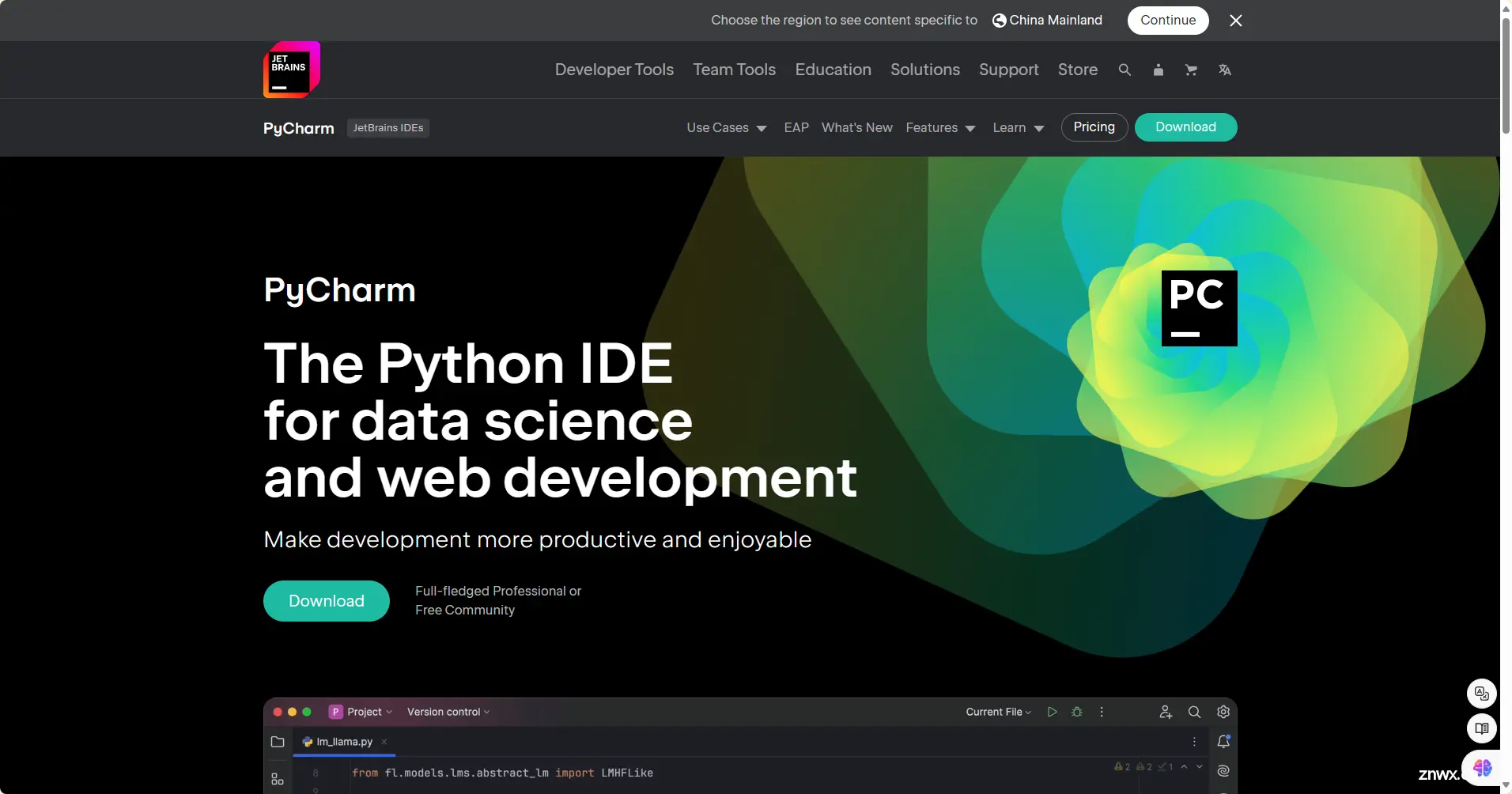Open the Education menu
The image size is (1512, 794).
point(833,70)
